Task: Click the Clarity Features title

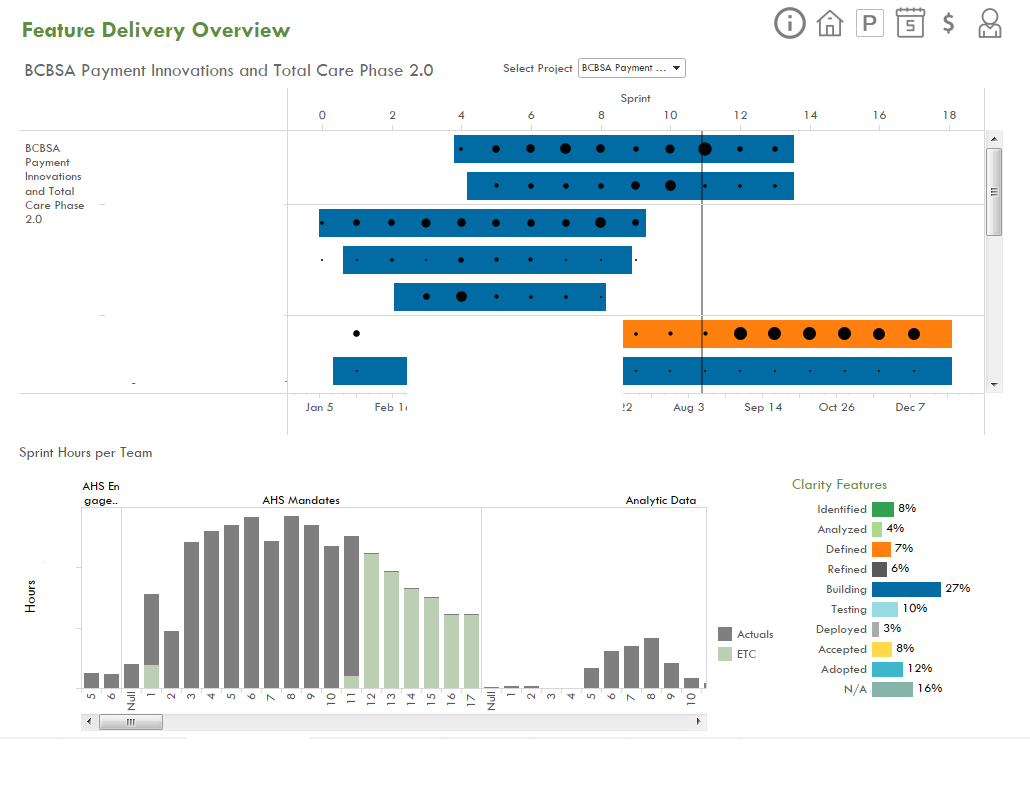Action: click(x=839, y=484)
